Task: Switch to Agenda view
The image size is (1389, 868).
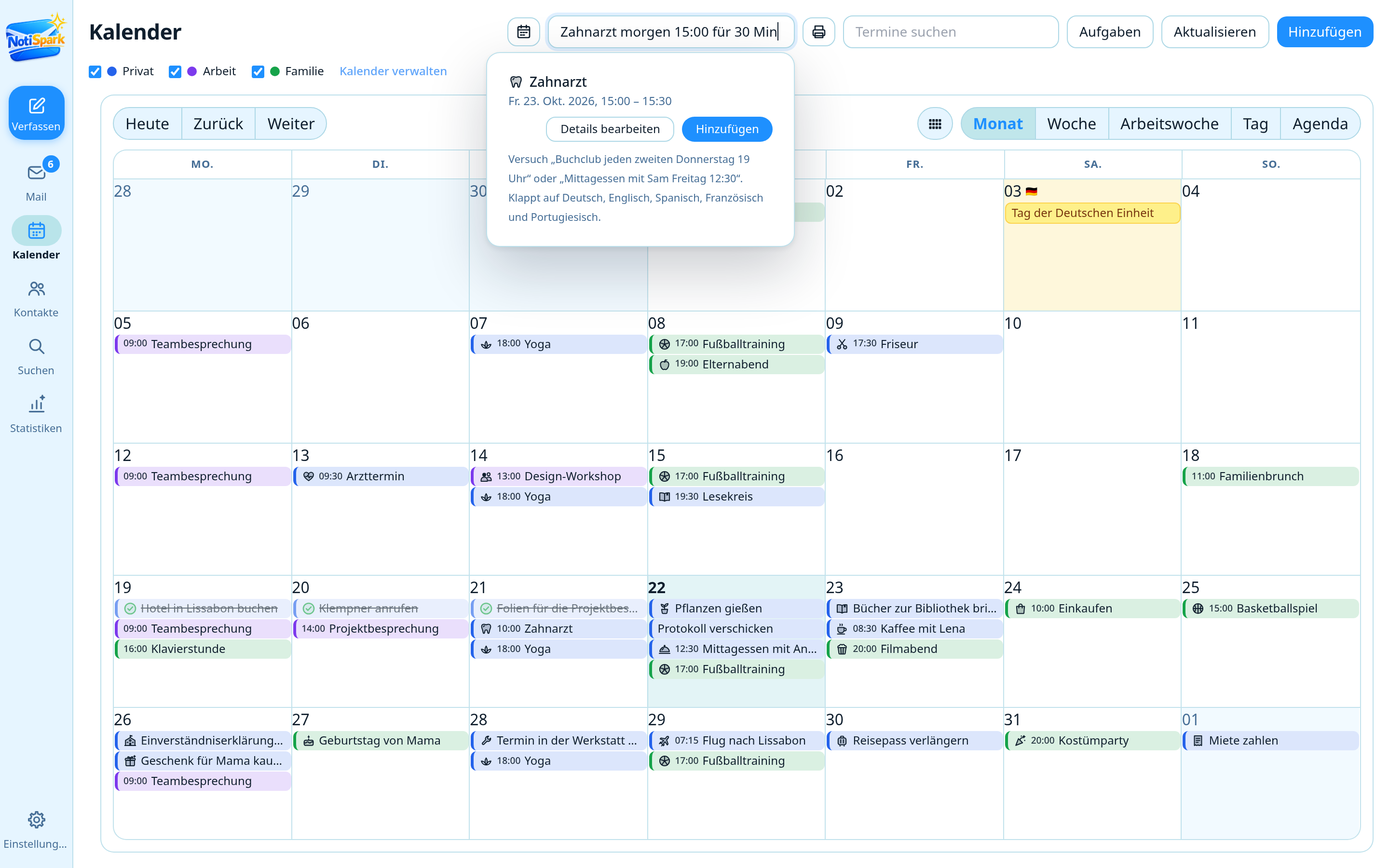Action: pyautogui.click(x=1320, y=123)
